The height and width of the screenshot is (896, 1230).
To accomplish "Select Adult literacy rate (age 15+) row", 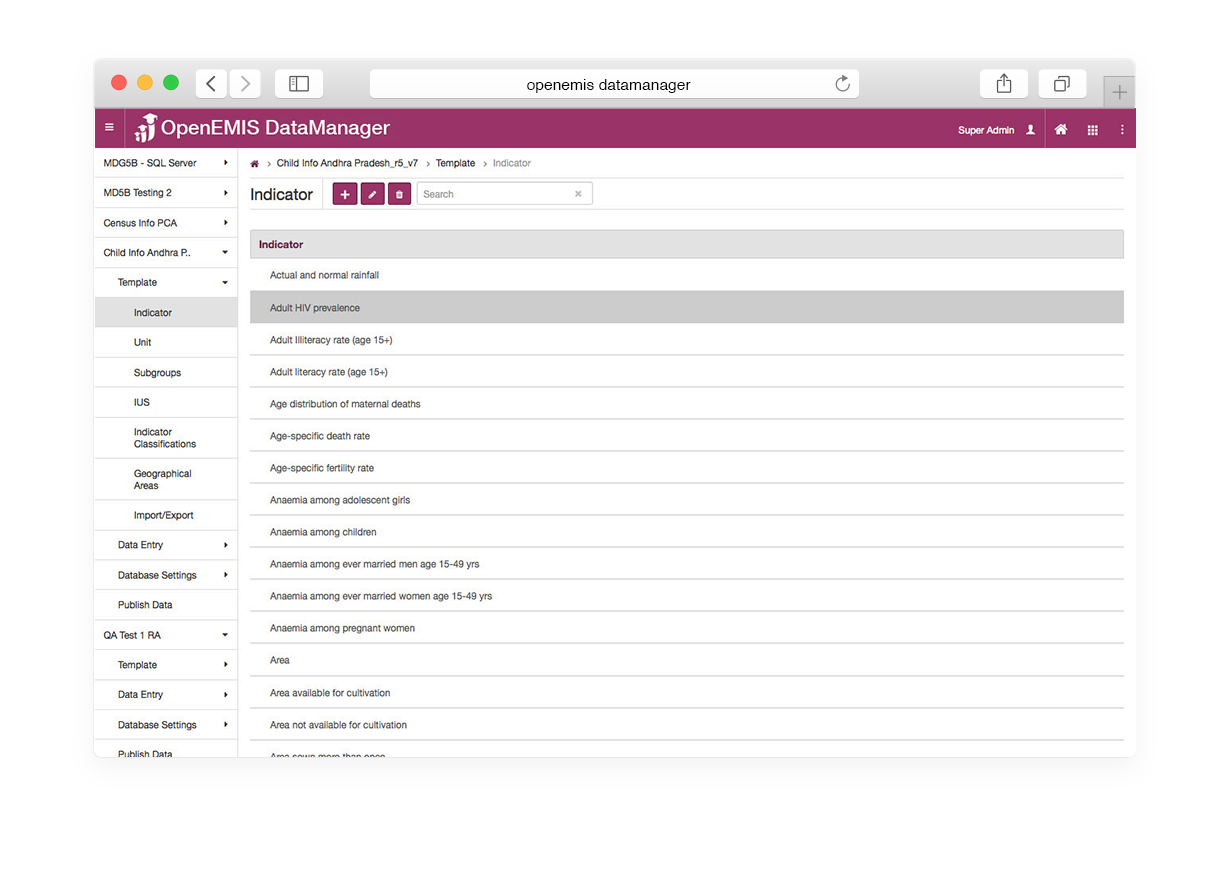I will tap(687, 372).
